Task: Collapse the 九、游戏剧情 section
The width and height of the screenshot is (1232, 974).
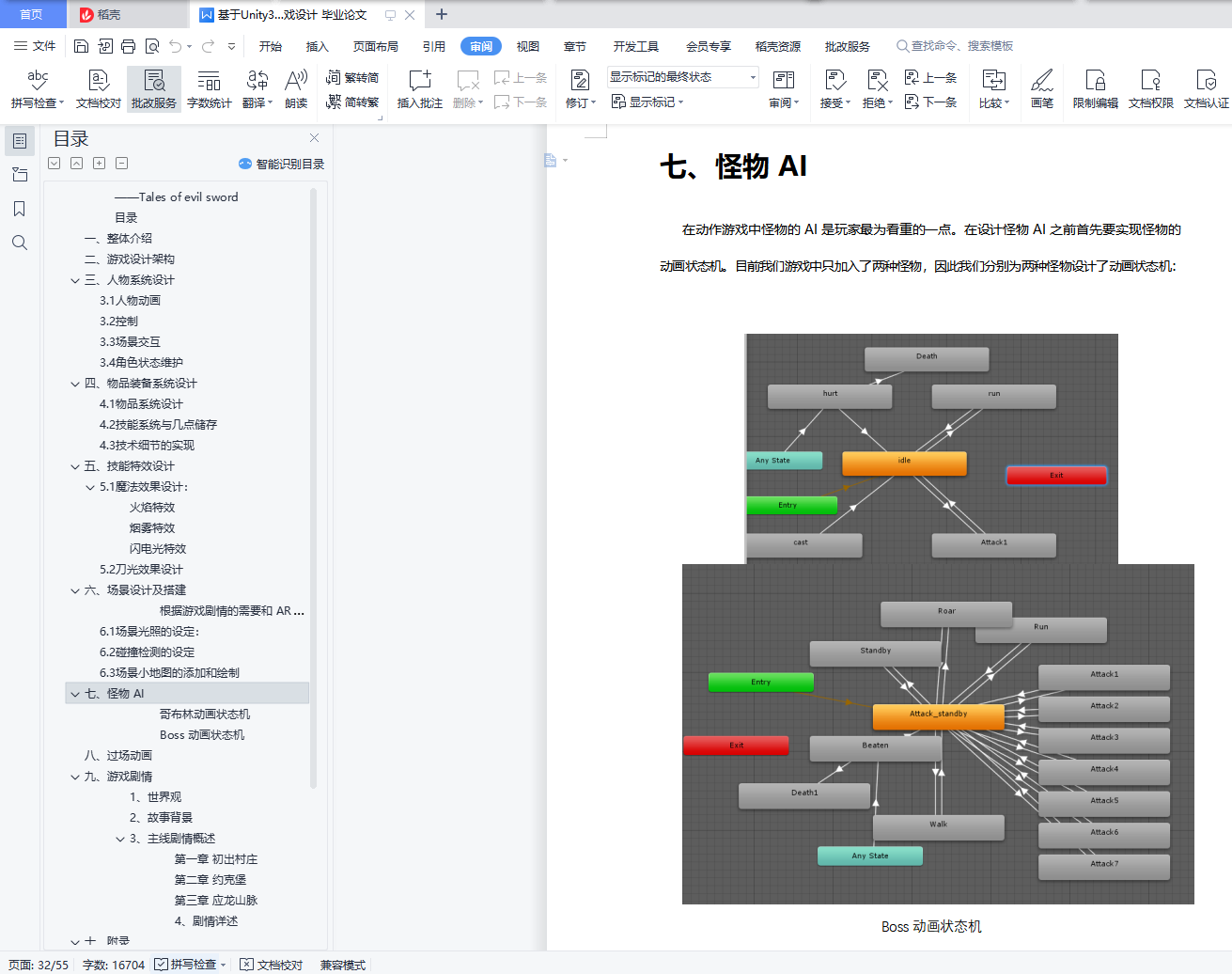Action: pos(75,777)
